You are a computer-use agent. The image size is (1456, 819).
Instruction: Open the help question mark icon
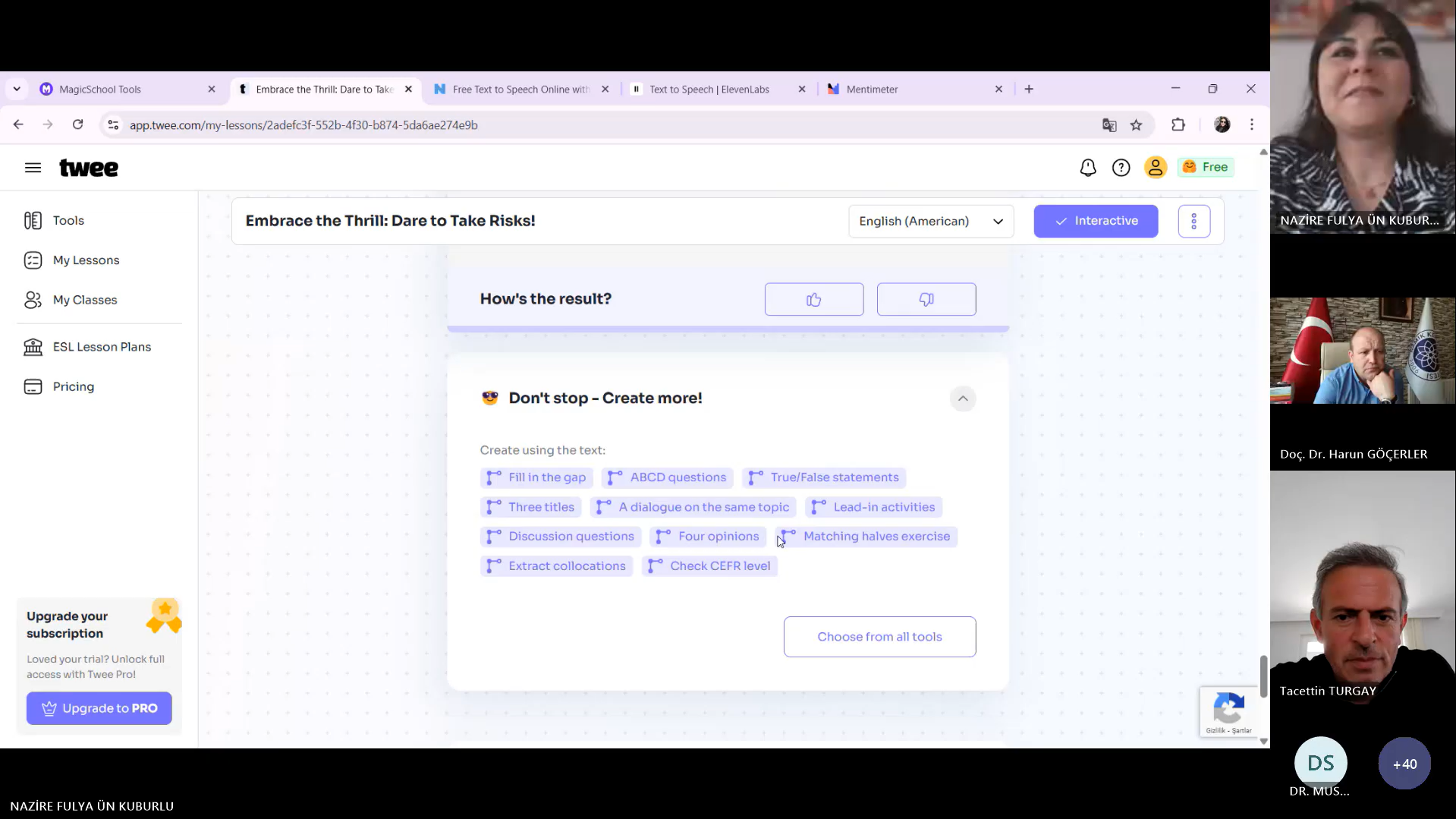click(x=1121, y=168)
